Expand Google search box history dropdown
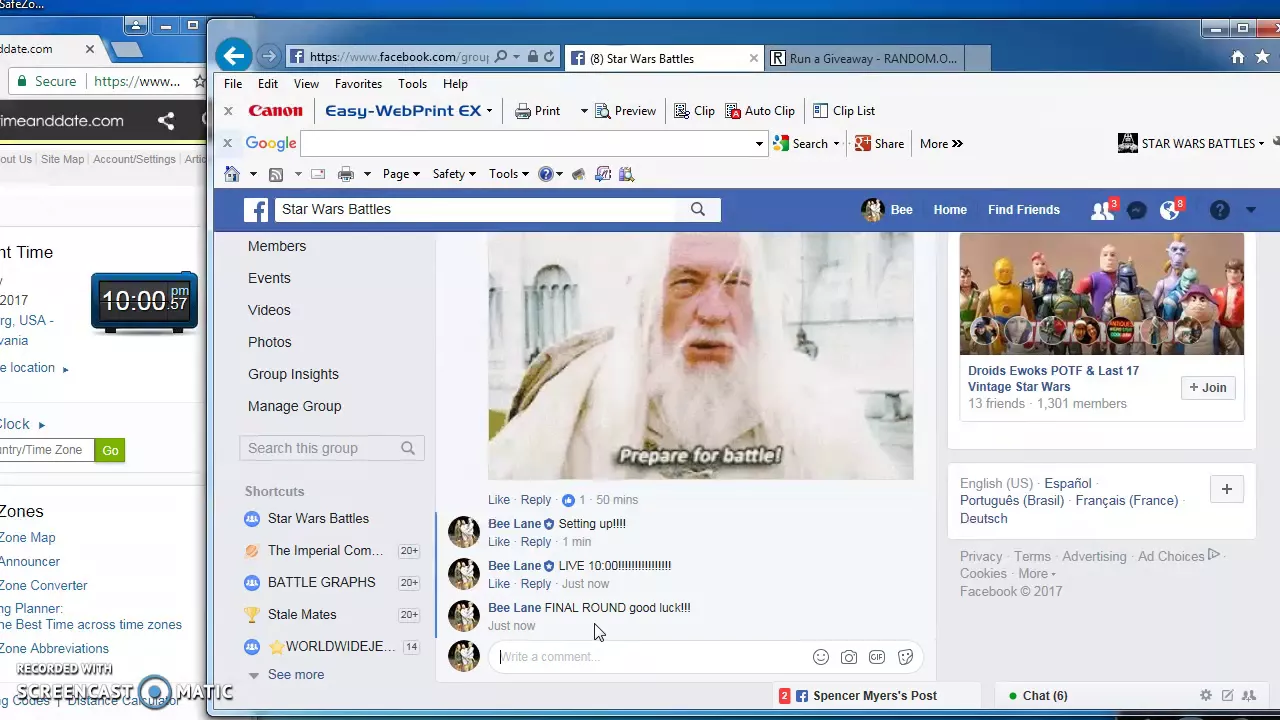1280x720 pixels. [x=759, y=144]
